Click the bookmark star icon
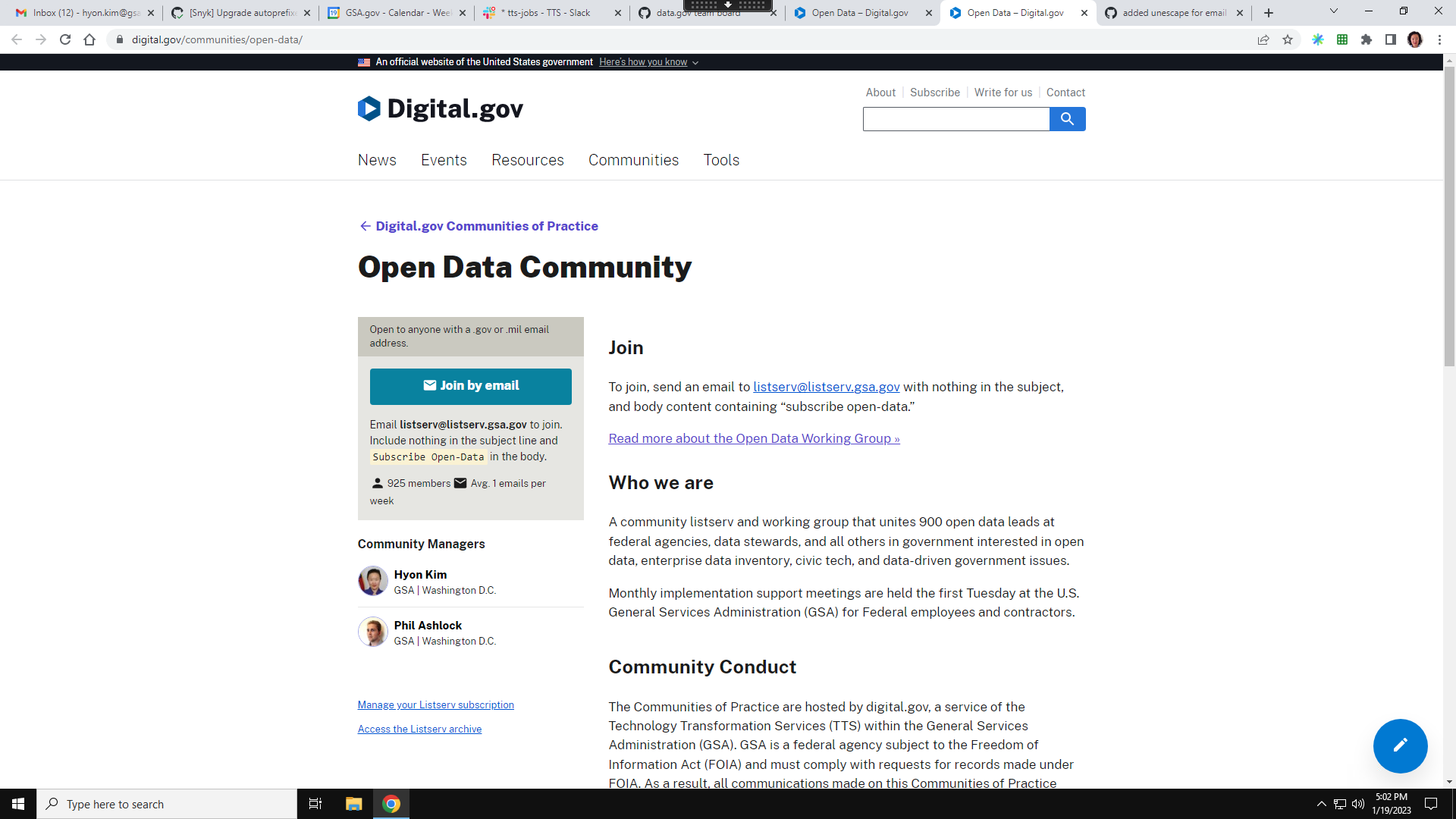The width and height of the screenshot is (1456, 819). pyautogui.click(x=1288, y=39)
